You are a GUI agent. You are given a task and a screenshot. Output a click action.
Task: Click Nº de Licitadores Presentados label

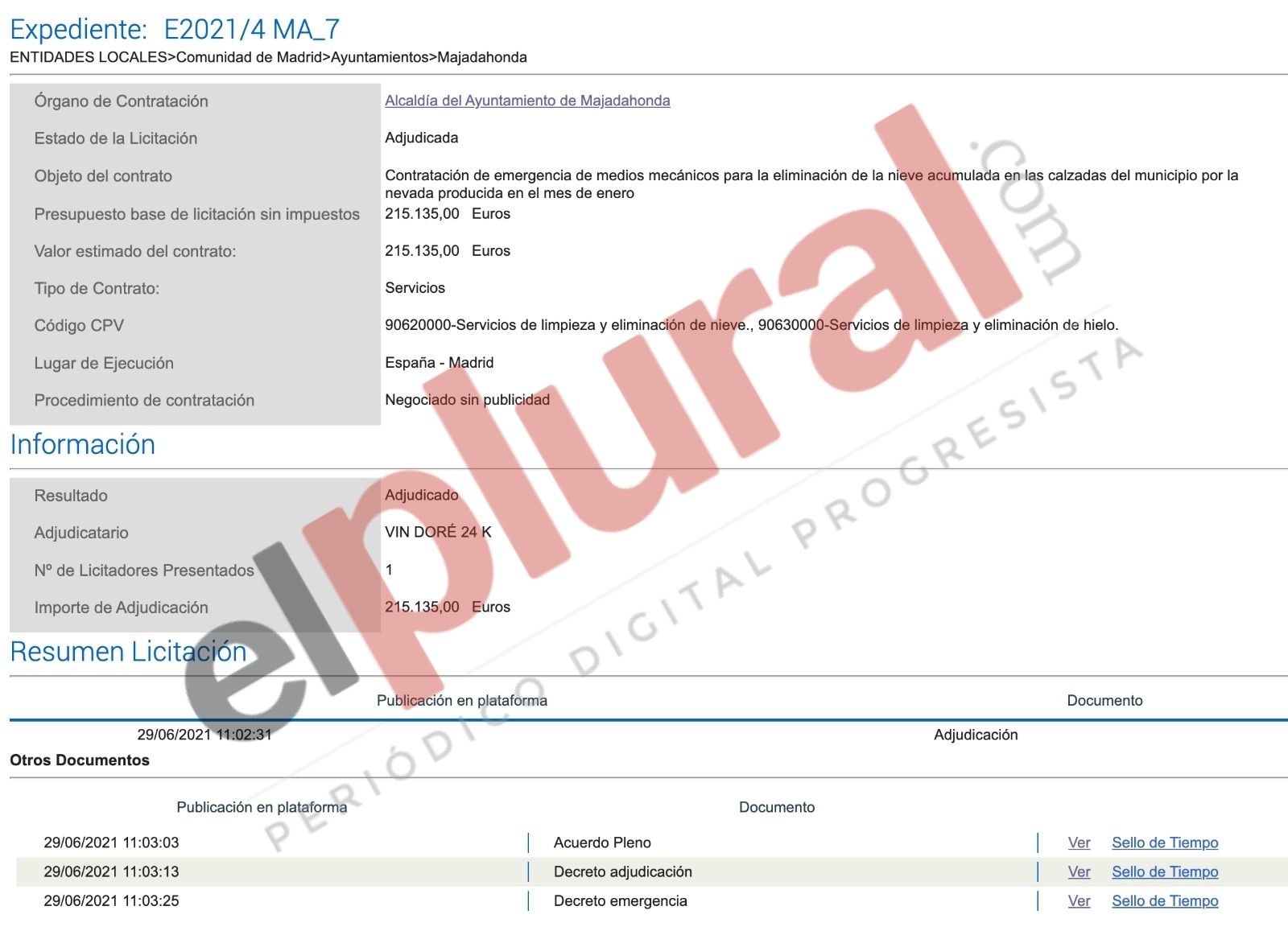click(x=144, y=570)
